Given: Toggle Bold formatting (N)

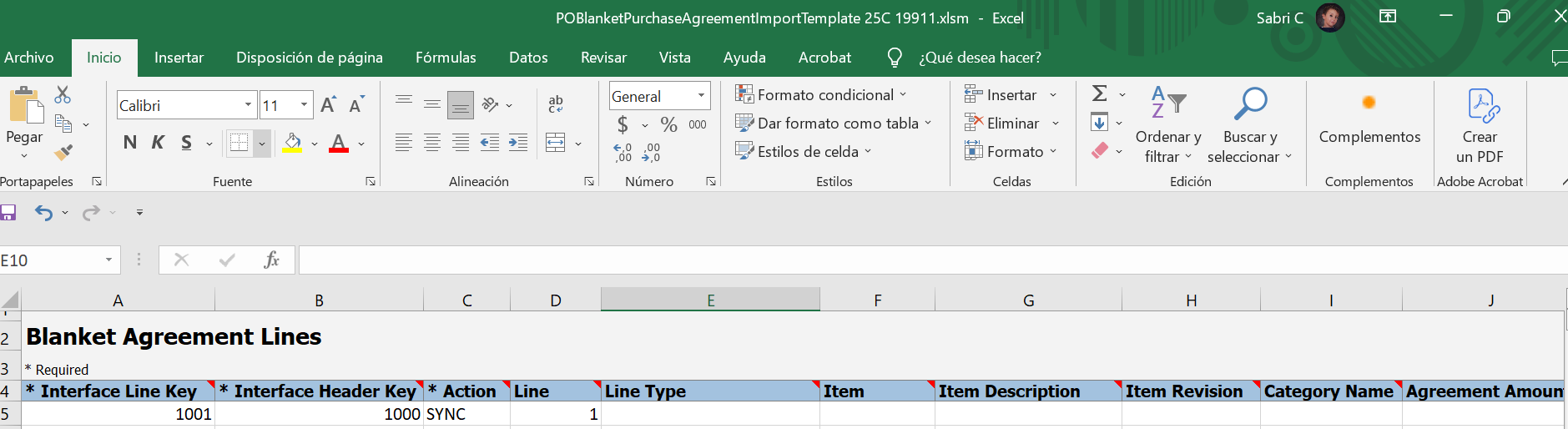Looking at the screenshot, I should [x=129, y=143].
